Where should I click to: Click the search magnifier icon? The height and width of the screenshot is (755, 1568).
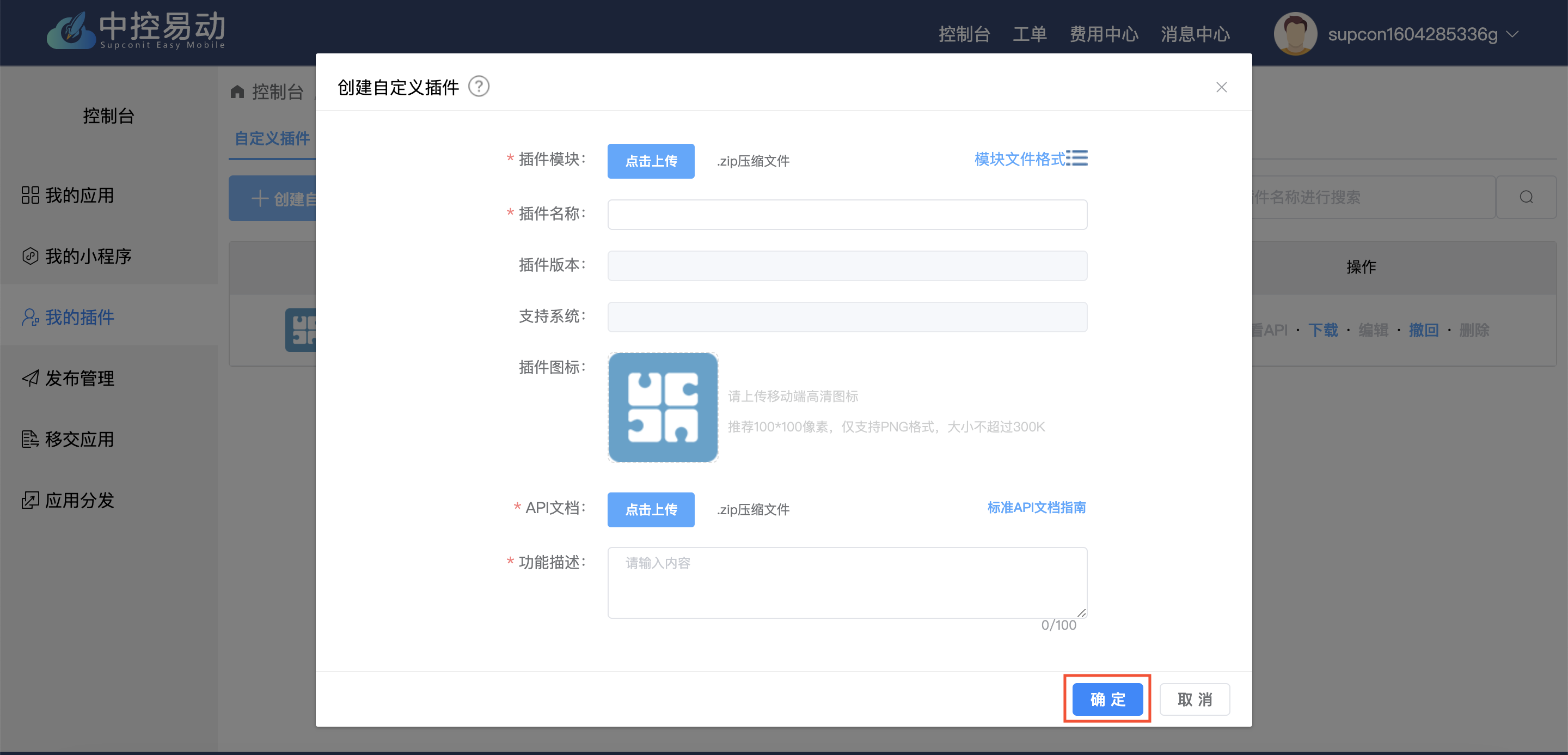point(1526,197)
